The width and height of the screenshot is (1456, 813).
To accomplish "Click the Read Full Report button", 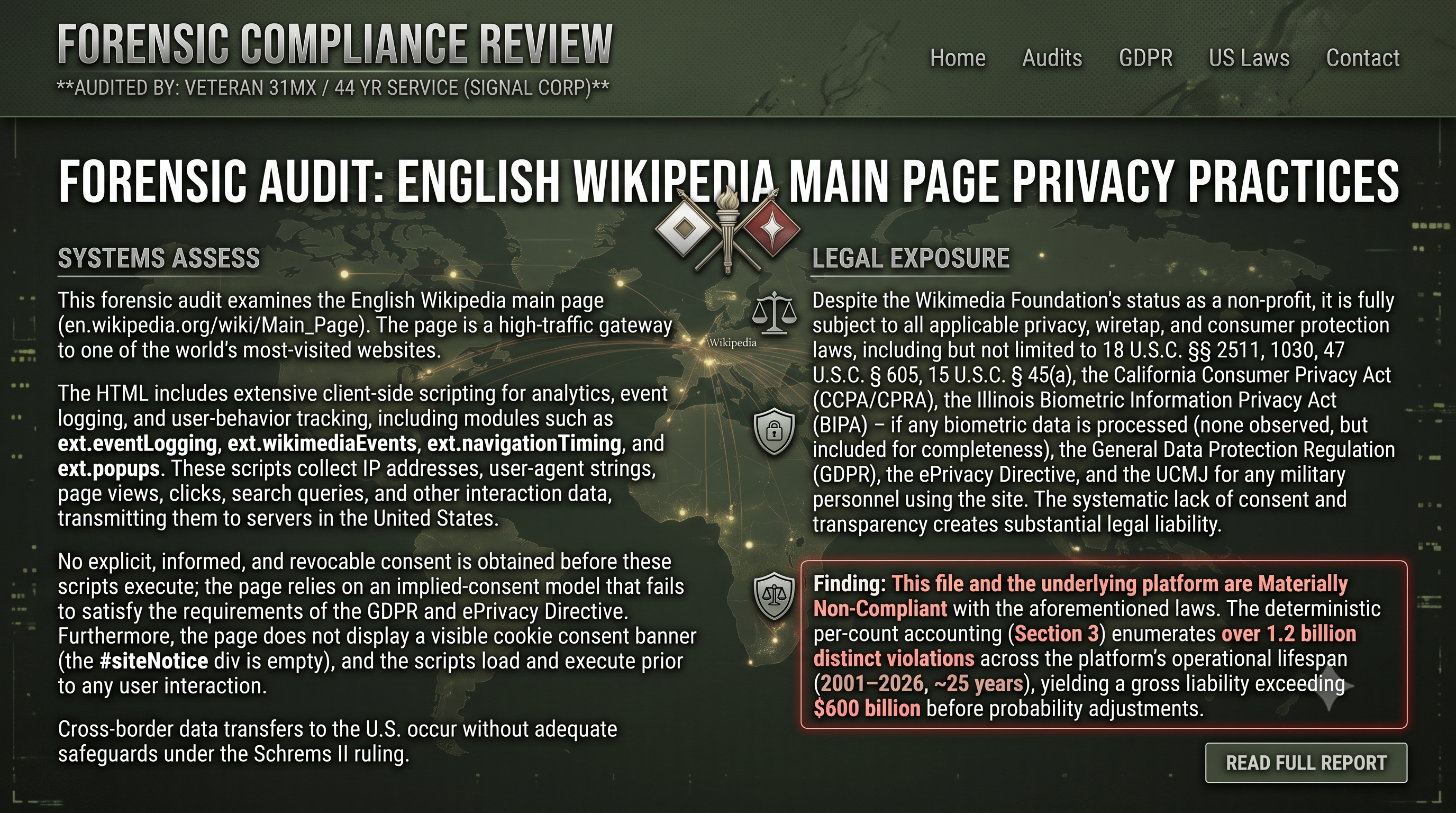I will 1306,763.
